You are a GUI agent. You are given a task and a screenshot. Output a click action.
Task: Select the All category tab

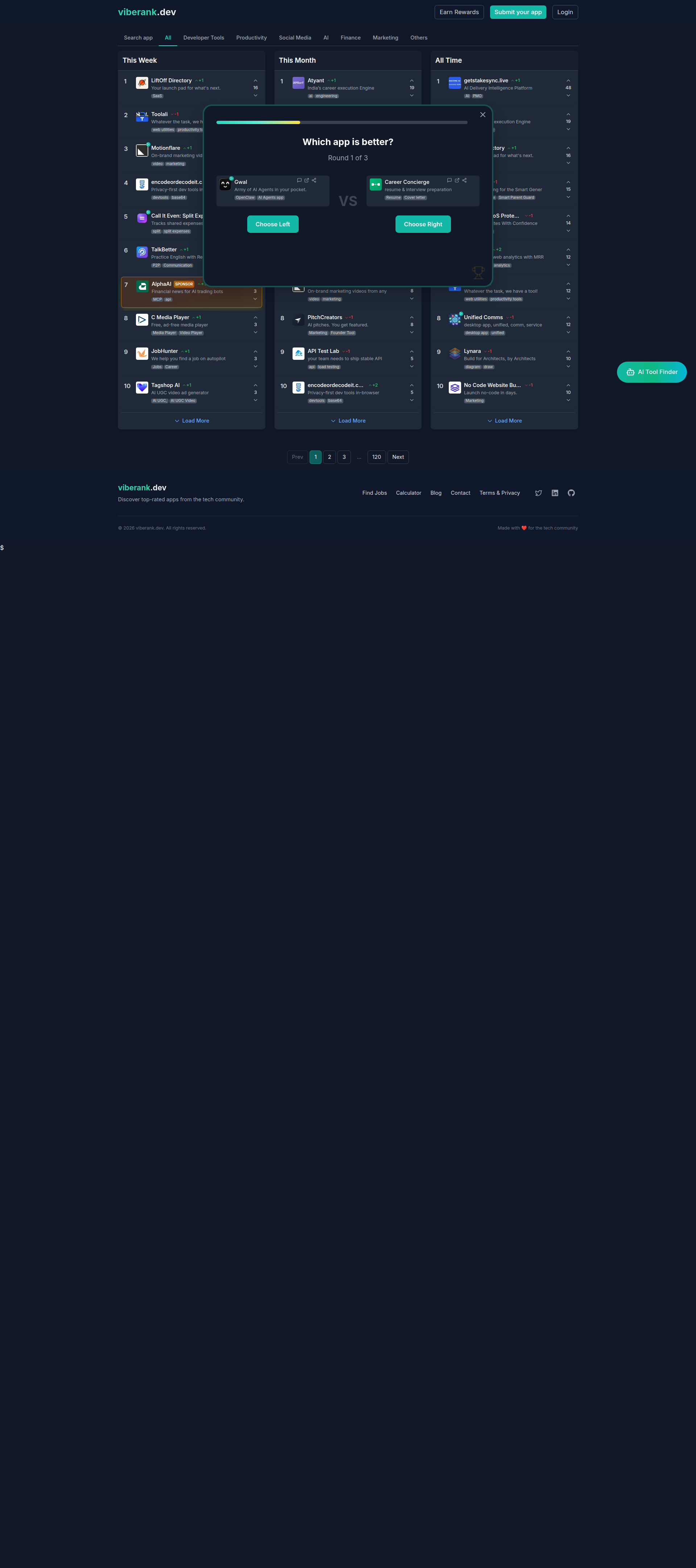(168, 38)
